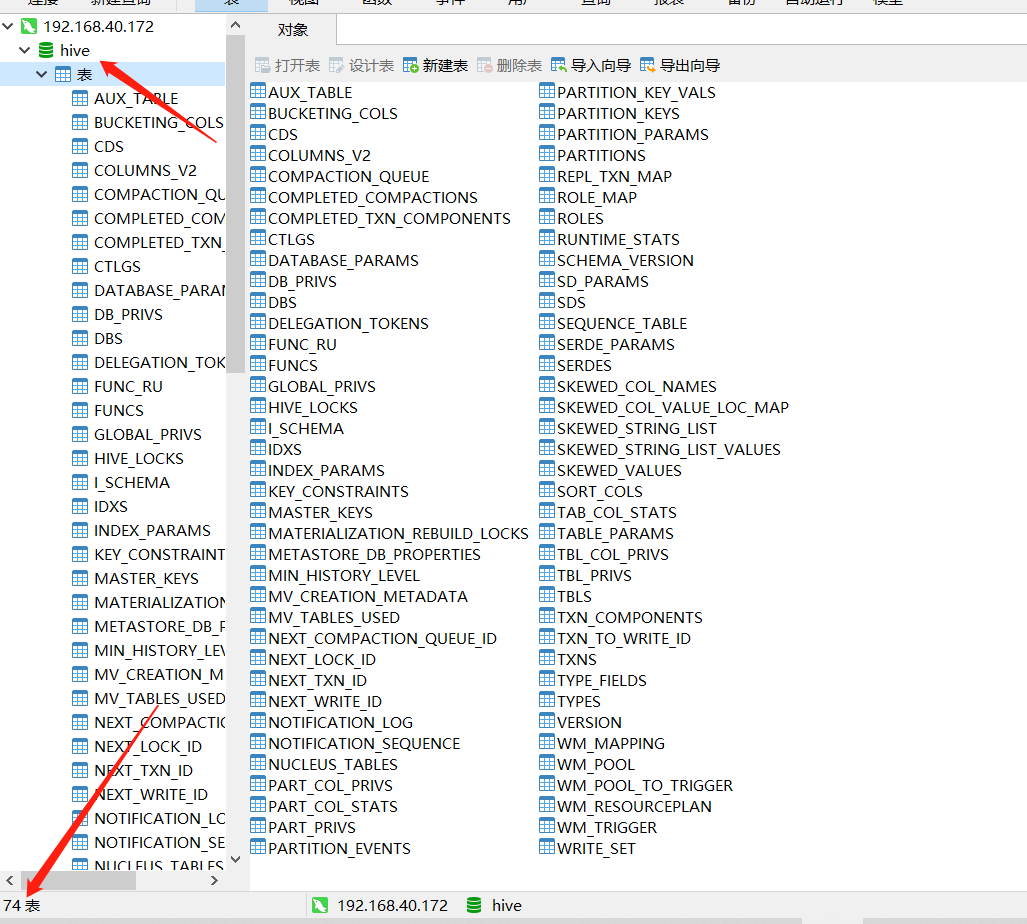Open the 导入向导 import wizard
The height and width of the screenshot is (924, 1027).
click(591, 65)
